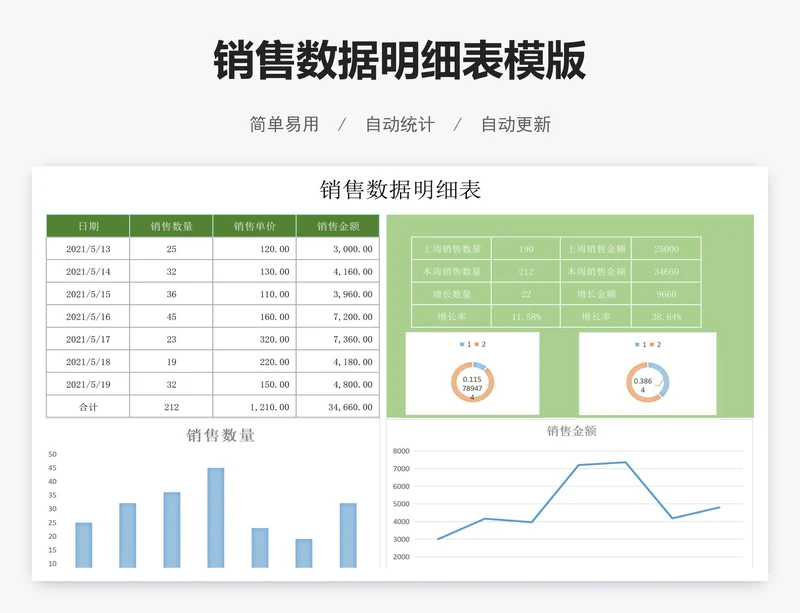Viewport: 800px width, 613px height.
Task: Select quantity cell 36 in the 2021/5/15 row
Action: [x=171, y=294]
